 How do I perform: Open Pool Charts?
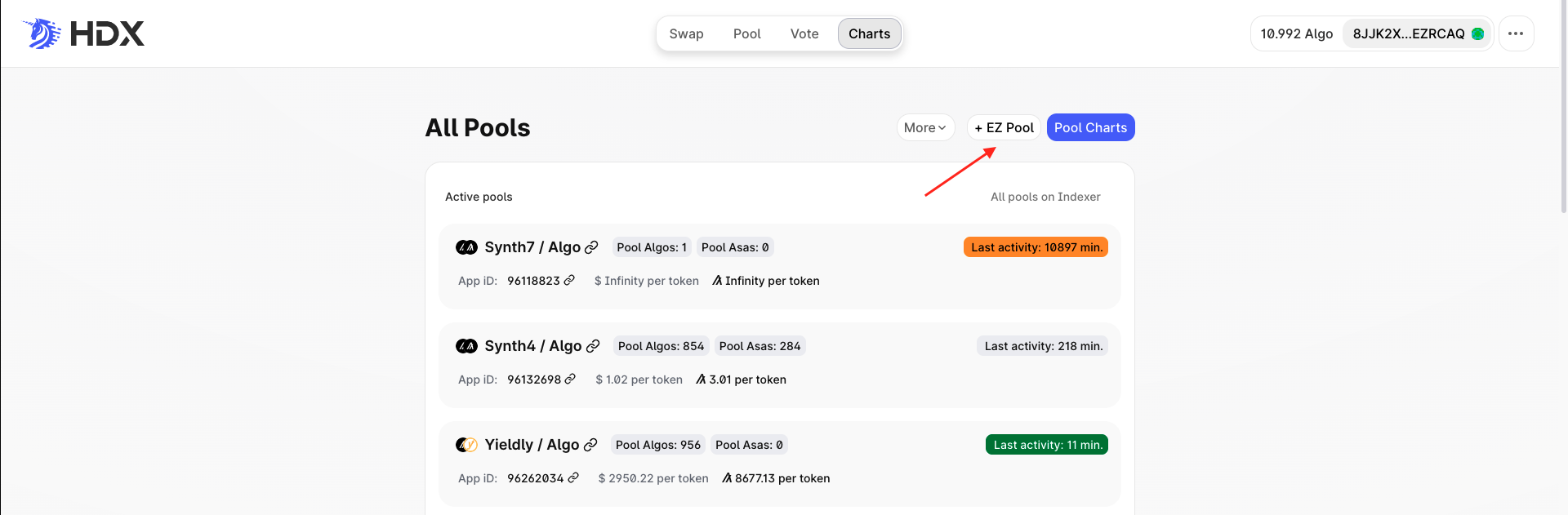click(1090, 127)
